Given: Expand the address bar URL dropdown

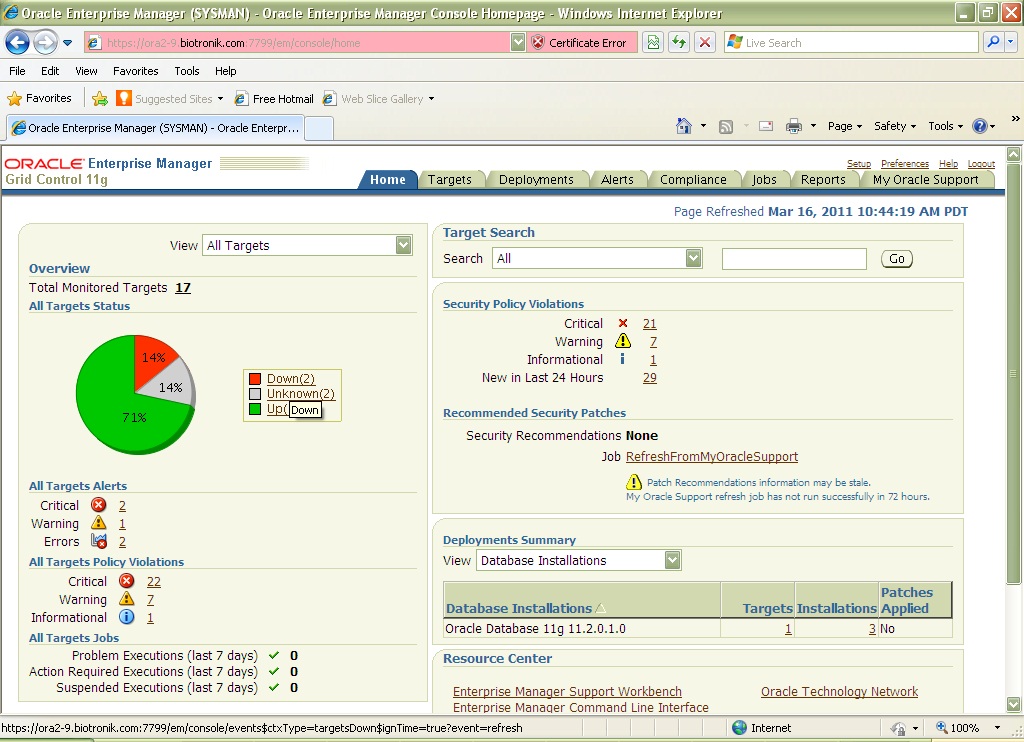Looking at the screenshot, I should (518, 42).
